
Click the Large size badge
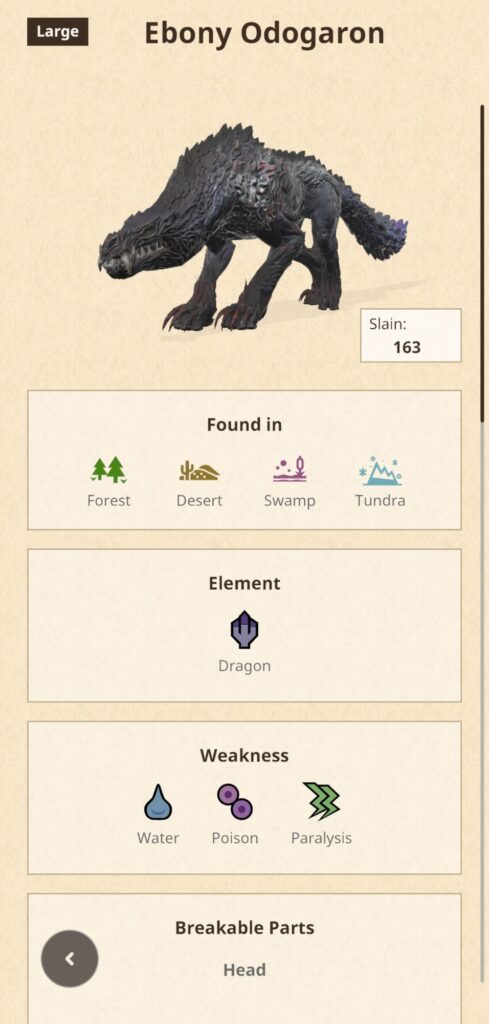pyautogui.click(x=57, y=31)
